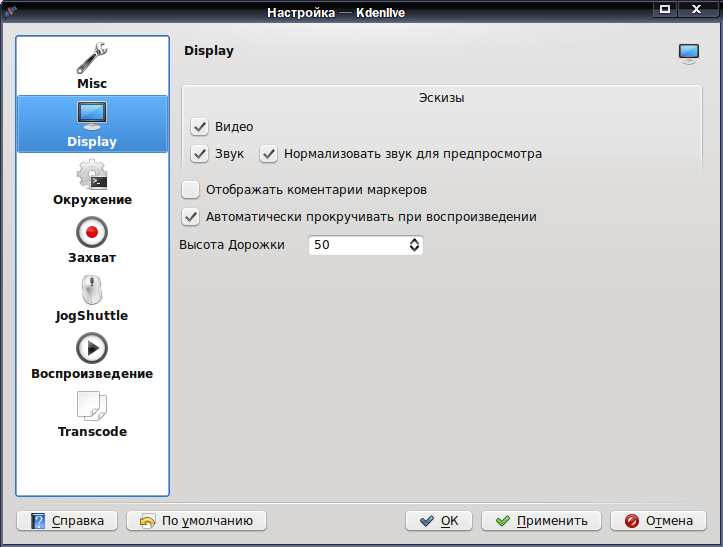
Task: Open the Misc settings wrench icon
Action: 92,59
